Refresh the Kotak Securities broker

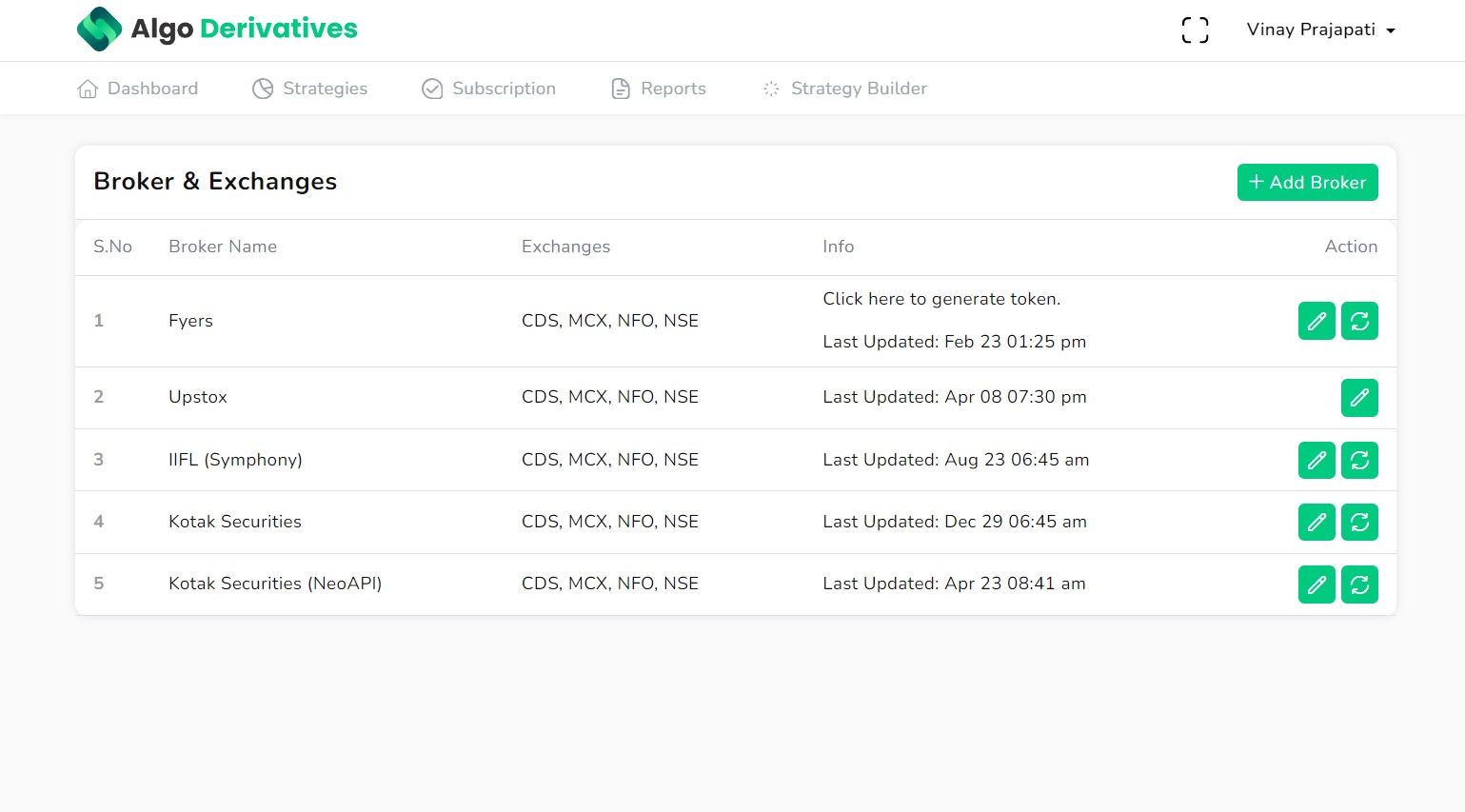1359,522
